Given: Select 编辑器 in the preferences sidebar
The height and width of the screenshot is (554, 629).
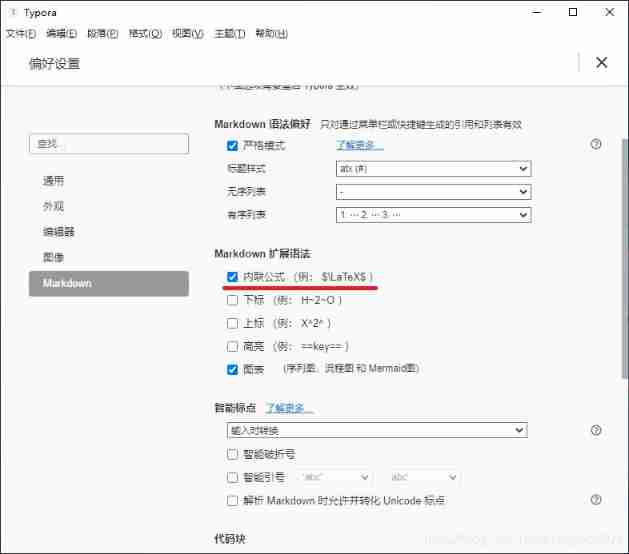Looking at the screenshot, I should pyautogui.click(x=59, y=232).
